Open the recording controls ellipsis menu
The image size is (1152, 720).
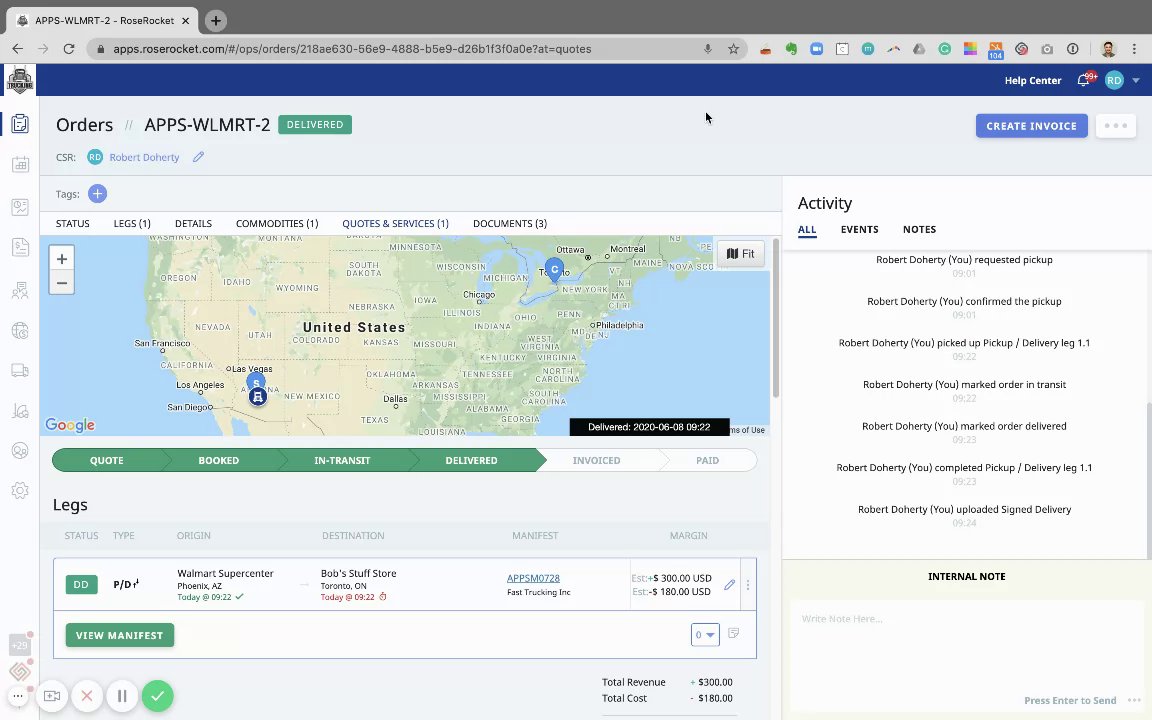pyautogui.click(x=18, y=696)
